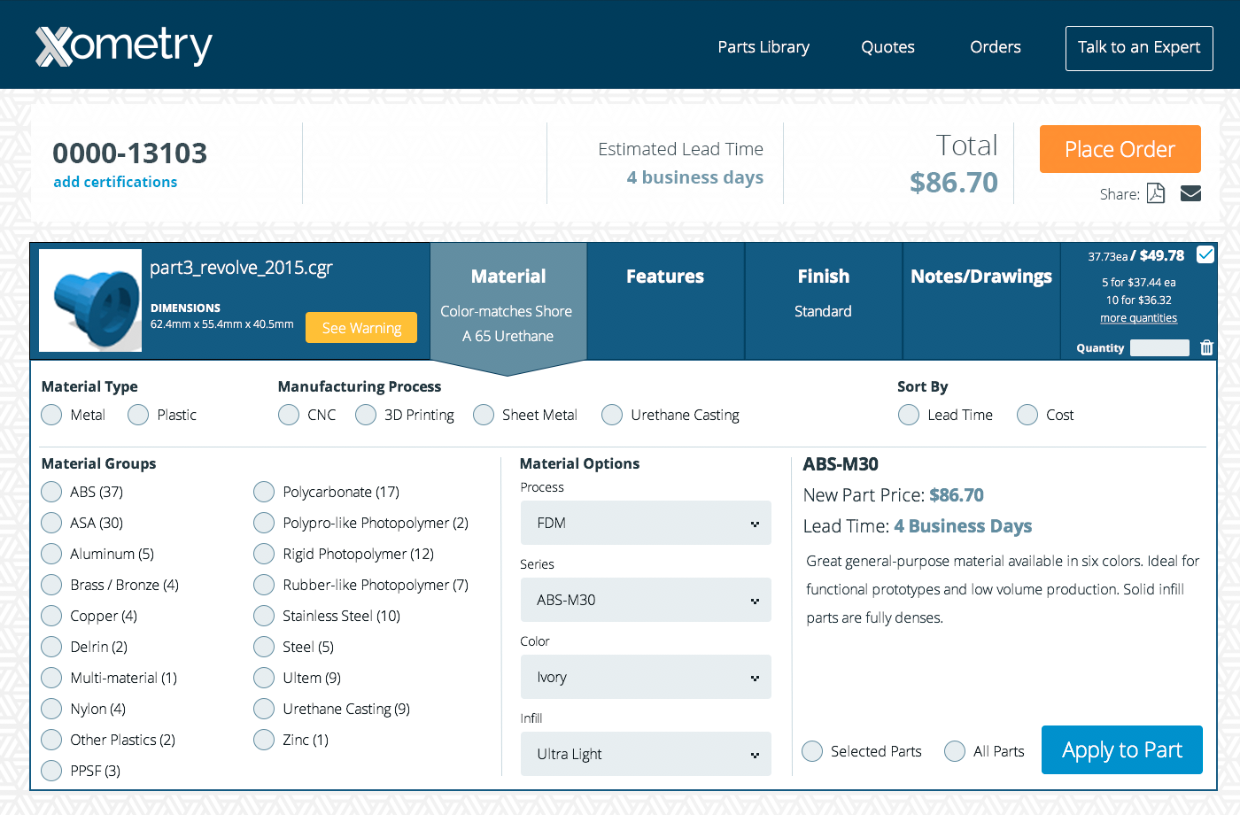Download quote as PDF icon
The width and height of the screenshot is (1240, 815).
click(x=1156, y=194)
